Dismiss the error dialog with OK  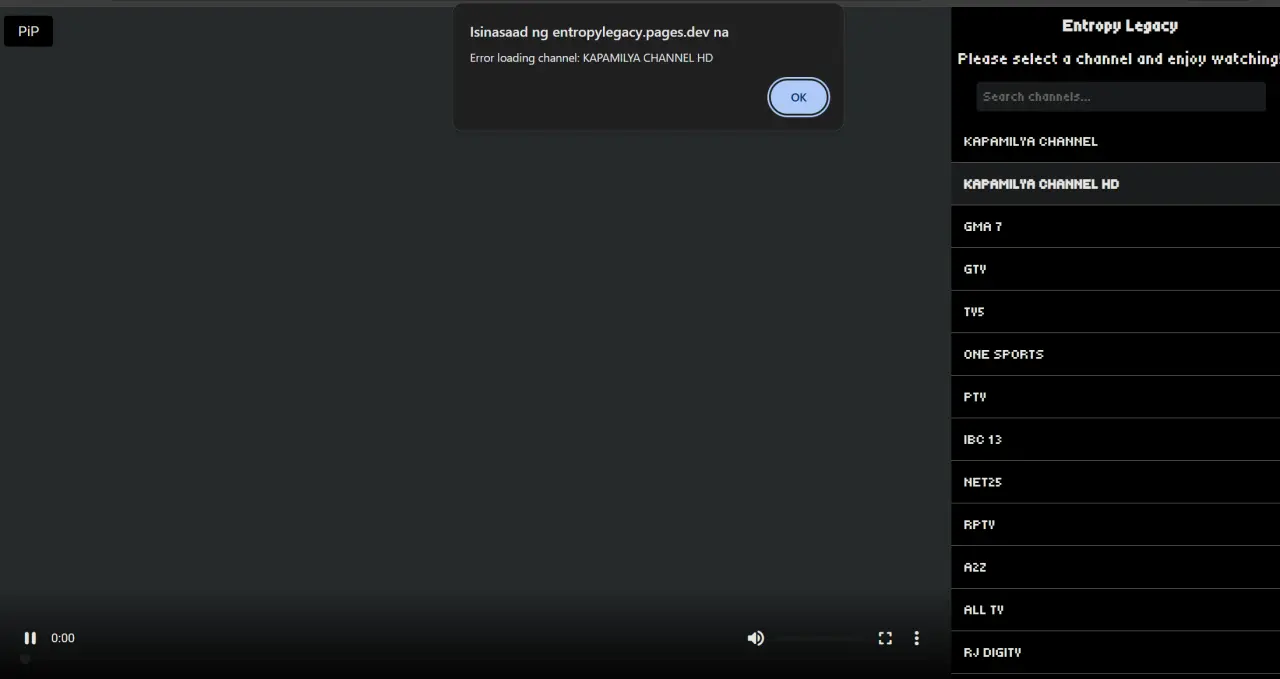coord(798,97)
